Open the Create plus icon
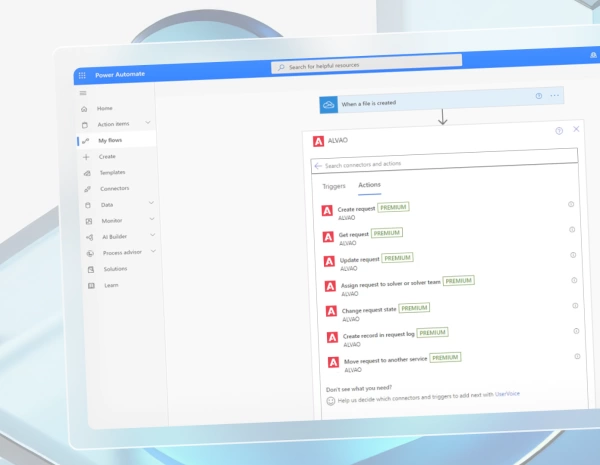Screen dimensions: 600x465 87,157
